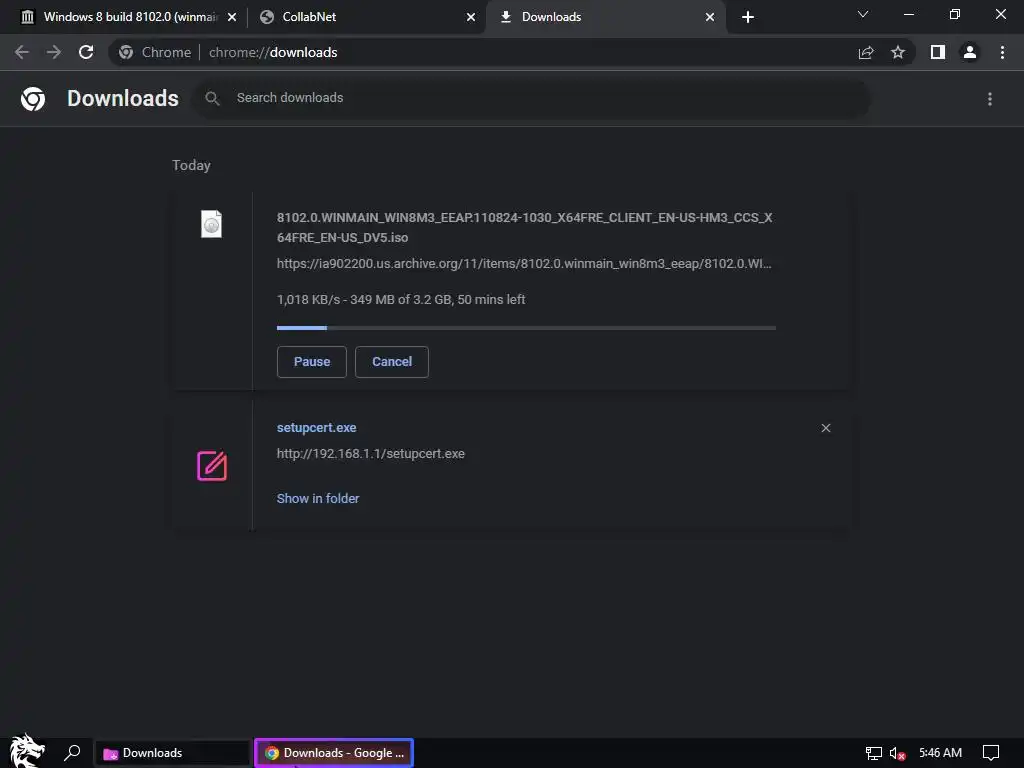Open the setupcert.exe file link
The width and height of the screenshot is (1024, 768).
point(317,428)
